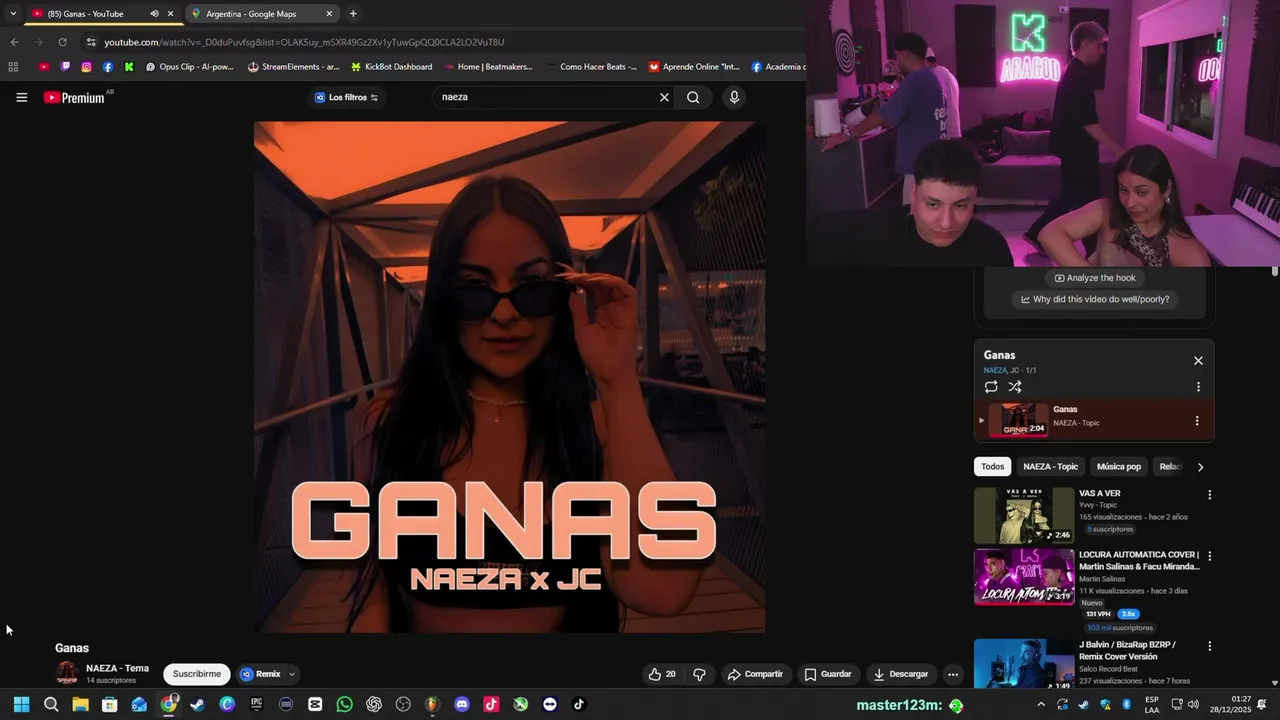Open WhatsApp from the taskbar
Screen dimensions: 1280x720
coord(345,704)
